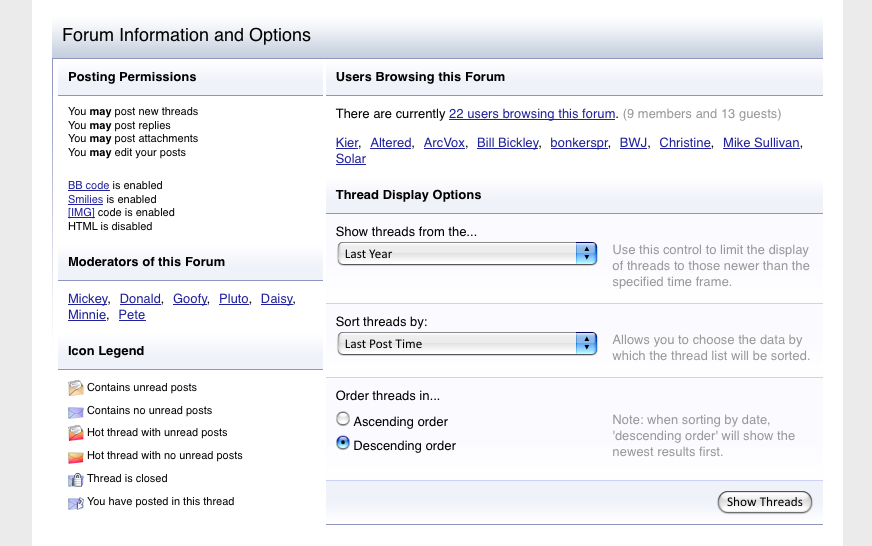Click the 'Thread Display Options' heading

[408, 195]
